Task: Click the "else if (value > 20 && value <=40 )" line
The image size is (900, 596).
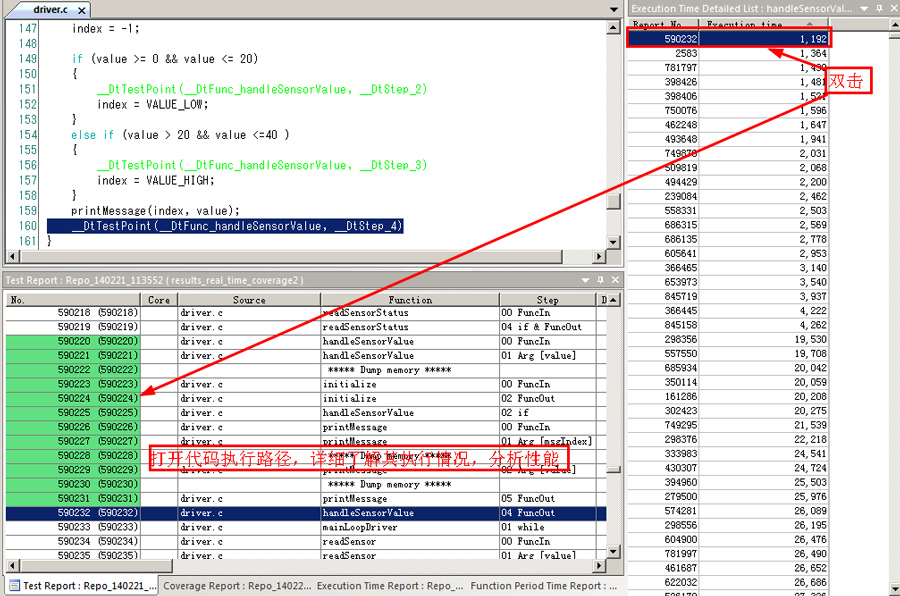Action: [180, 135]
